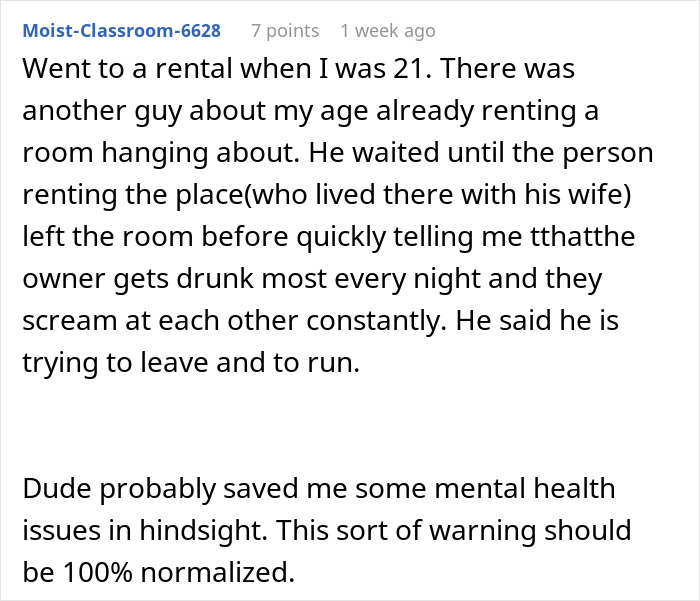Click the phrase 'room hanging about'
The image size is (700, 601).
pyautogui.click(x=160, y=153)
